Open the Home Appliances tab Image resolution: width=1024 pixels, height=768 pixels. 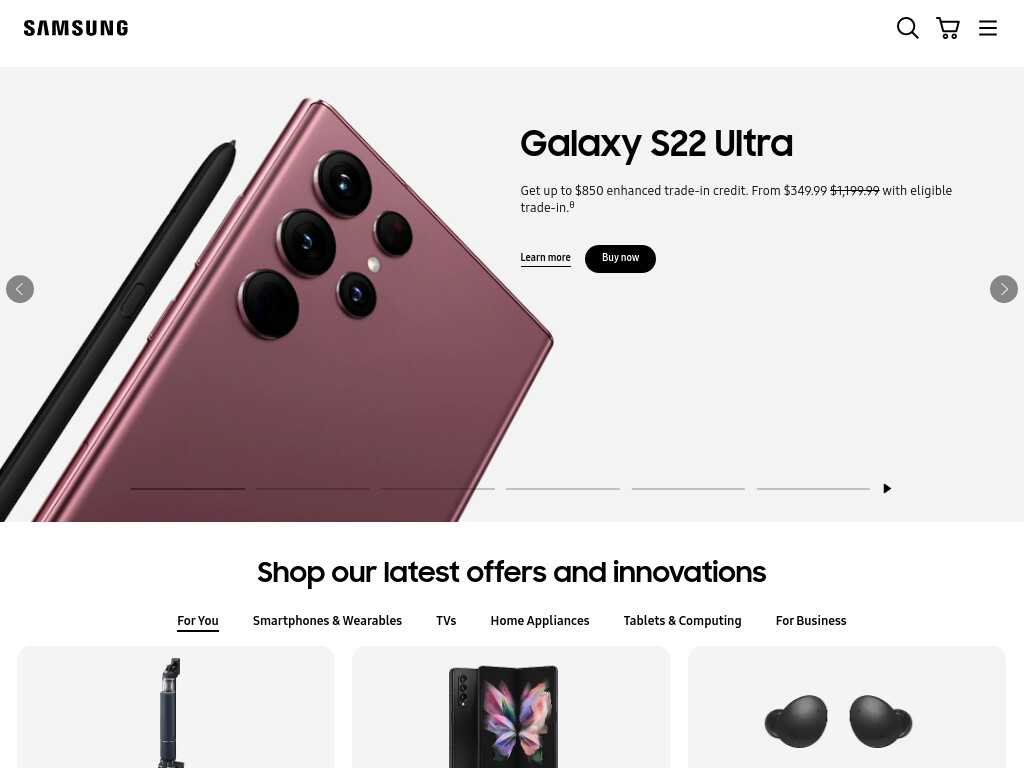coord(540,621)
